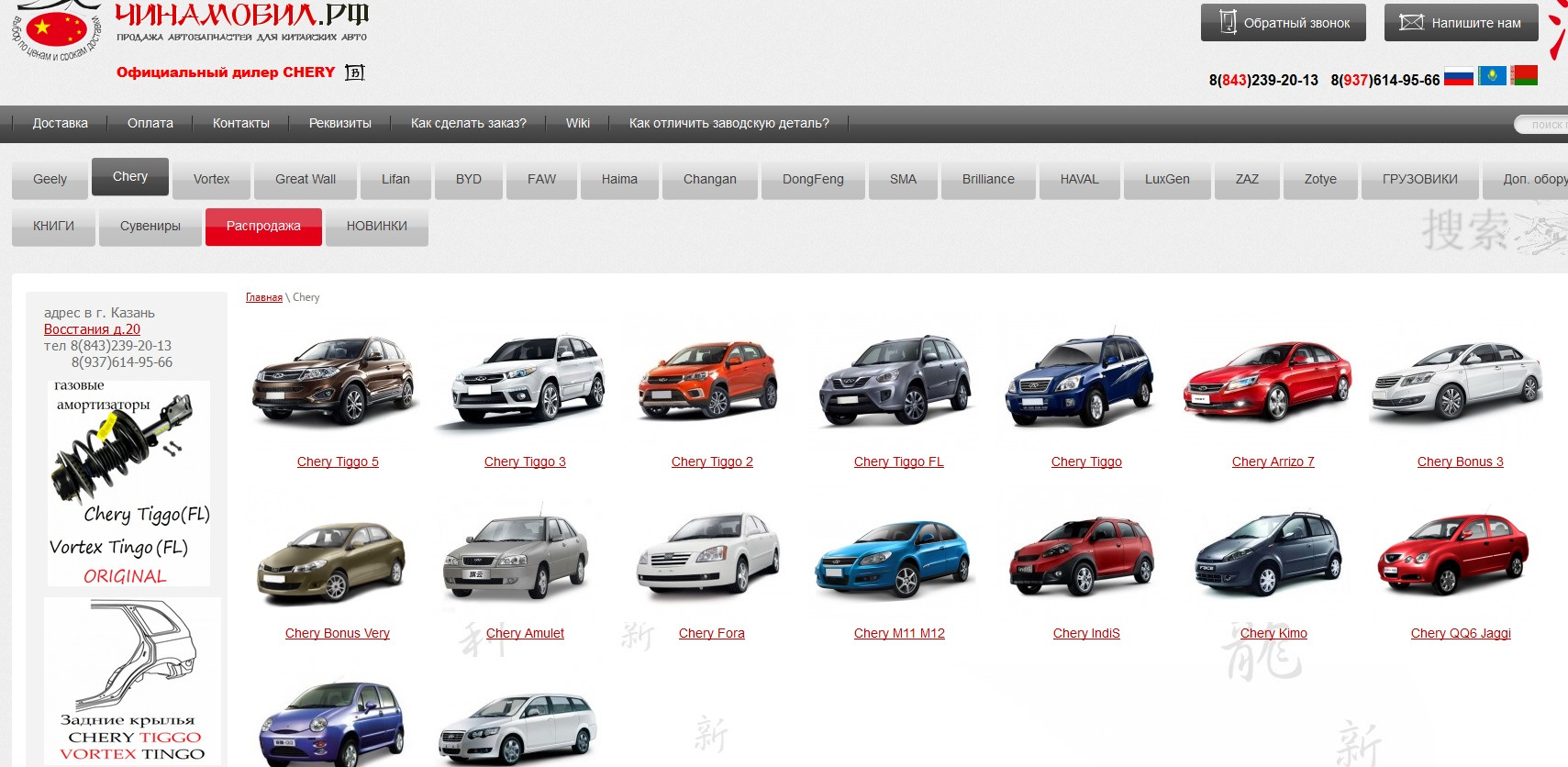Open the Chery Tiggo 3 link
The image size is (1568, 767).
pyautogui.click(x=525, y=461)
